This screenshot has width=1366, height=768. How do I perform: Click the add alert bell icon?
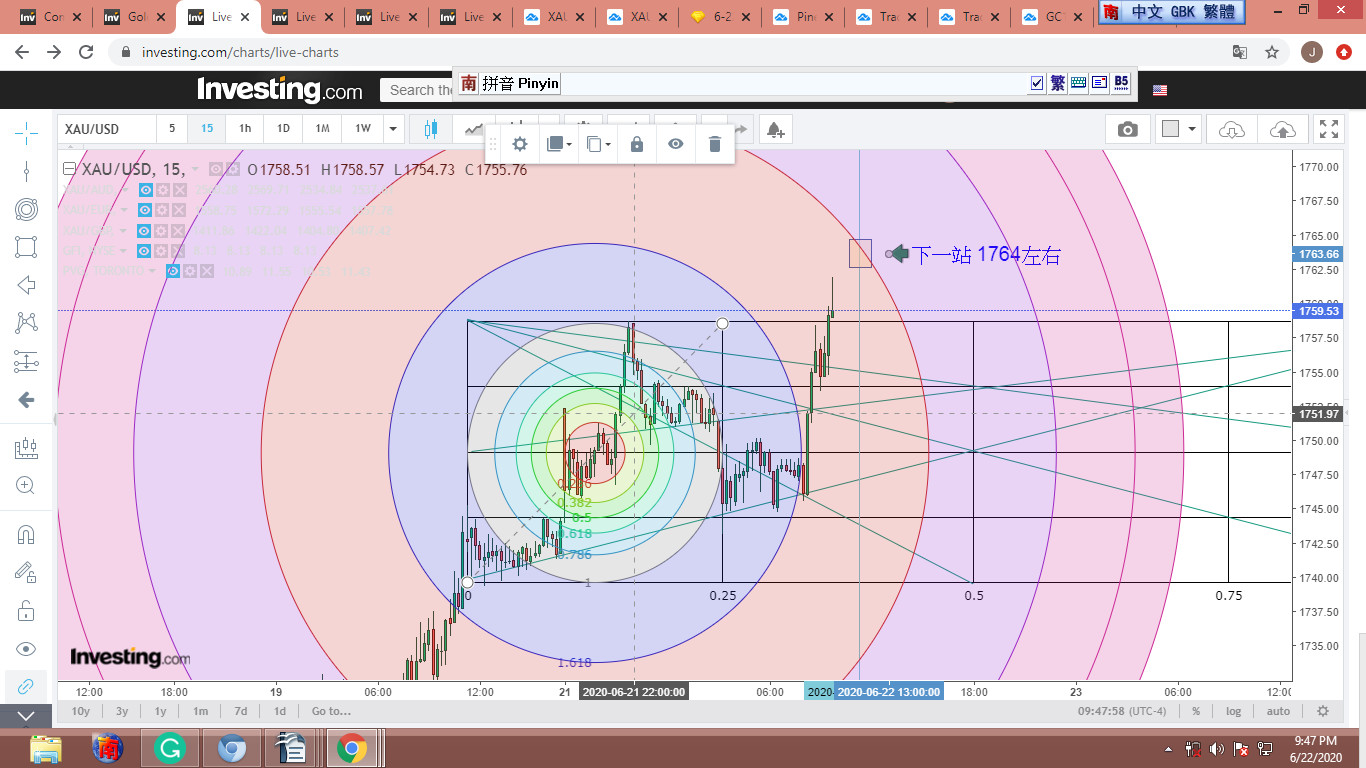coord(775,129)
